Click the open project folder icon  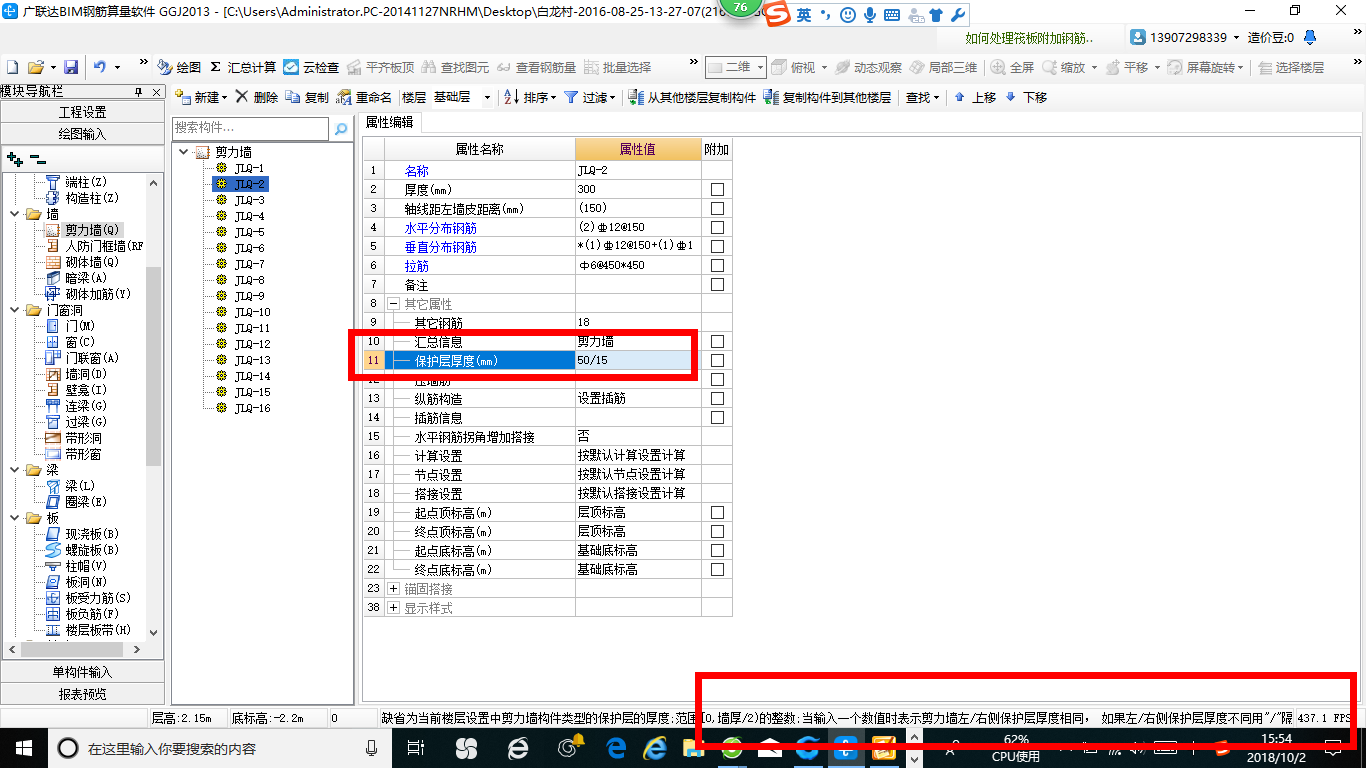36,67
